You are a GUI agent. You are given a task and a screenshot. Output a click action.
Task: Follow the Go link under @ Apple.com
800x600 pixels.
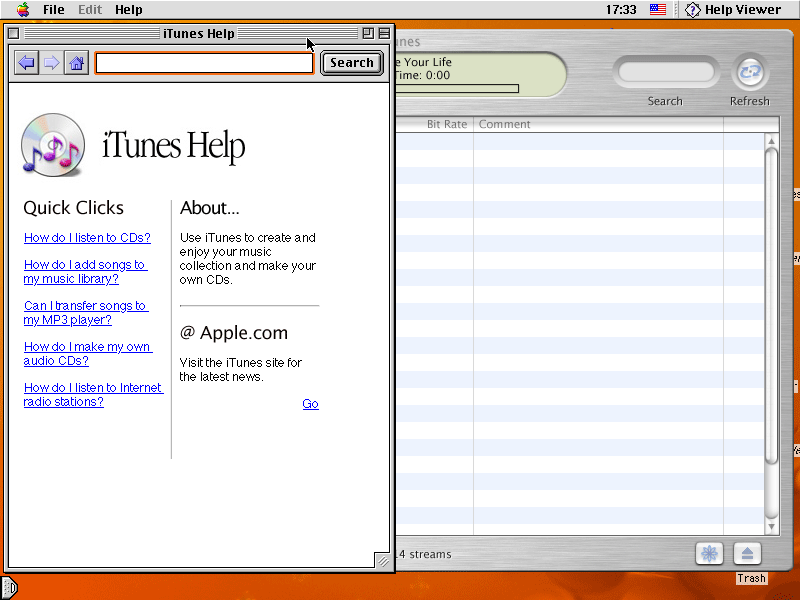tap(310, 404)
